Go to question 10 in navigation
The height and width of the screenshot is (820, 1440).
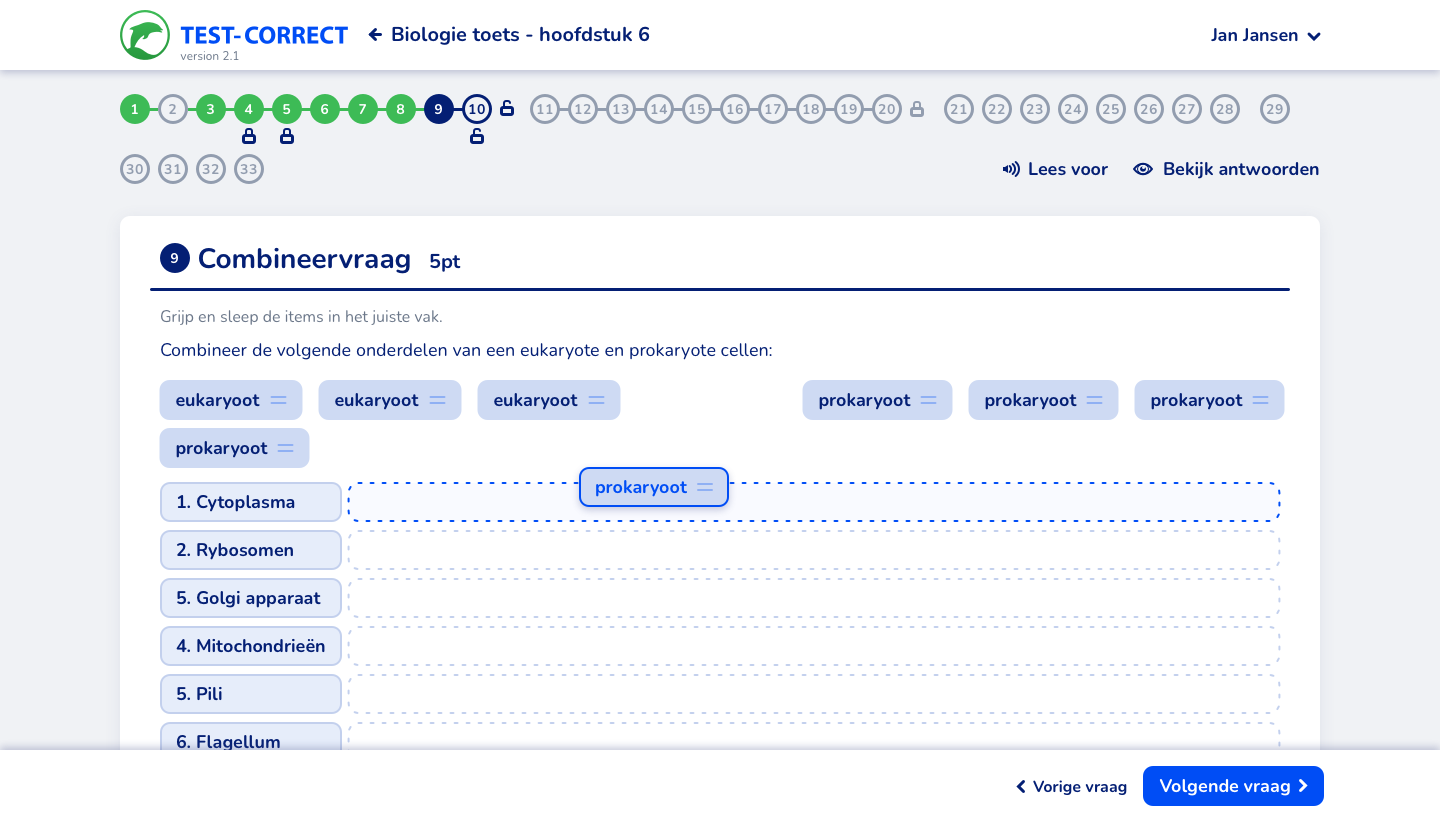[477, 109]
